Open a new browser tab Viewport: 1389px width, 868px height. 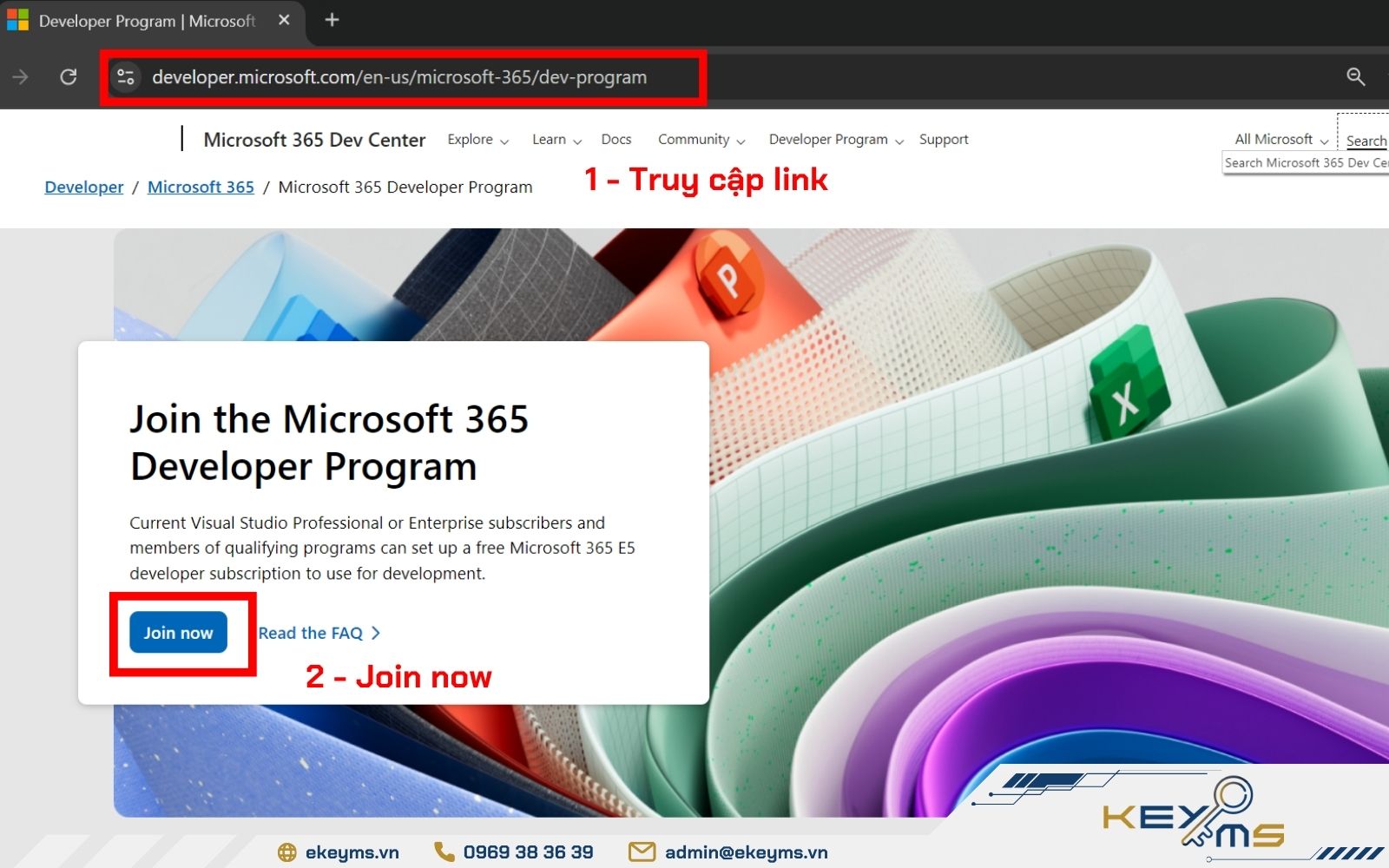[332, 20]
